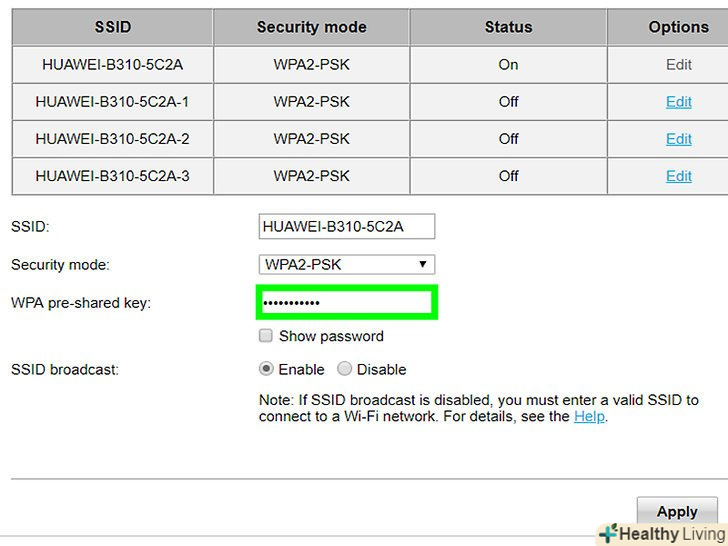Click the Security mode column header
Viewport: 728px width, 546px height.
tap(311, 27)
